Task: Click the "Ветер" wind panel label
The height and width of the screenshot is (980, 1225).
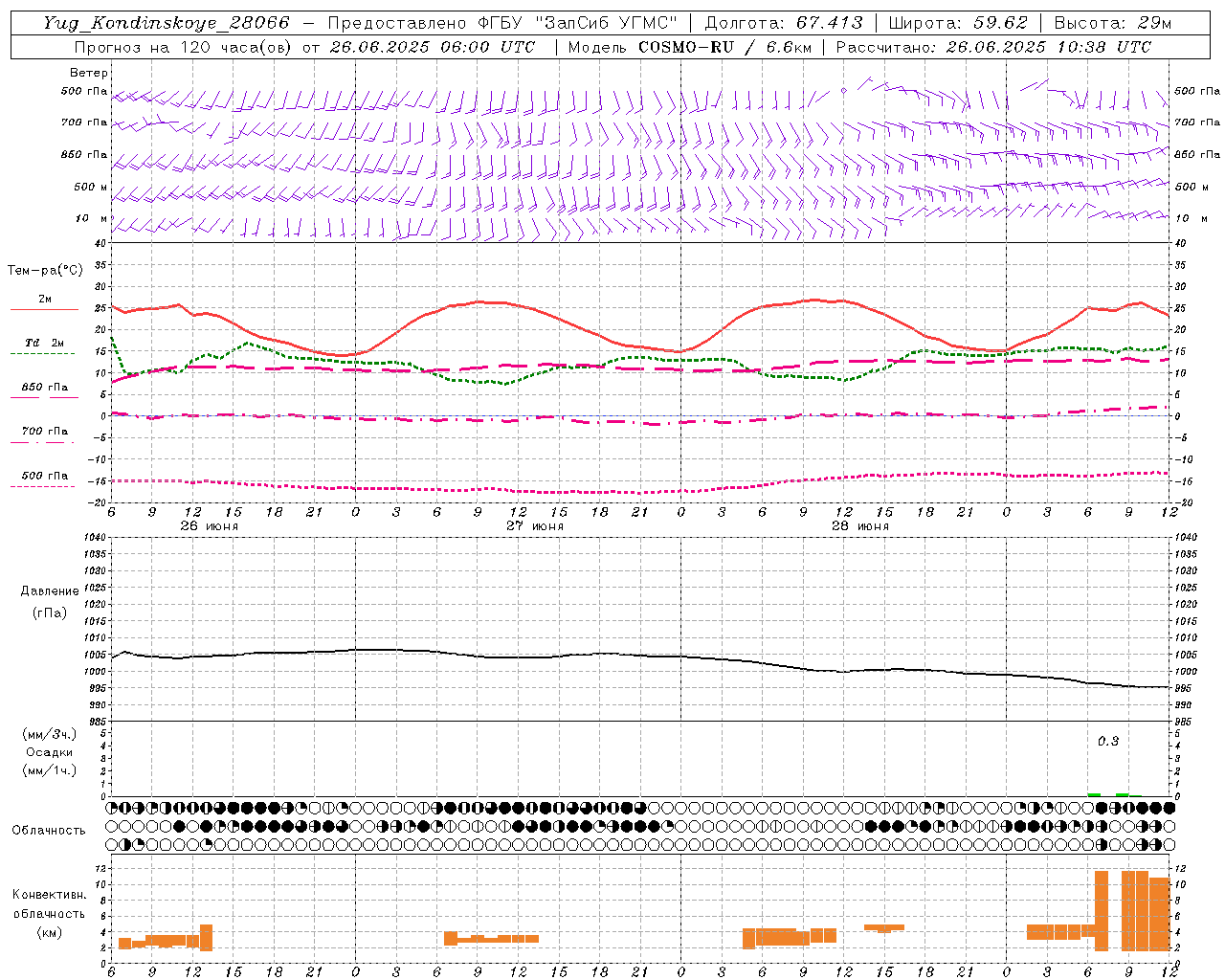Action: coord(89,73)
